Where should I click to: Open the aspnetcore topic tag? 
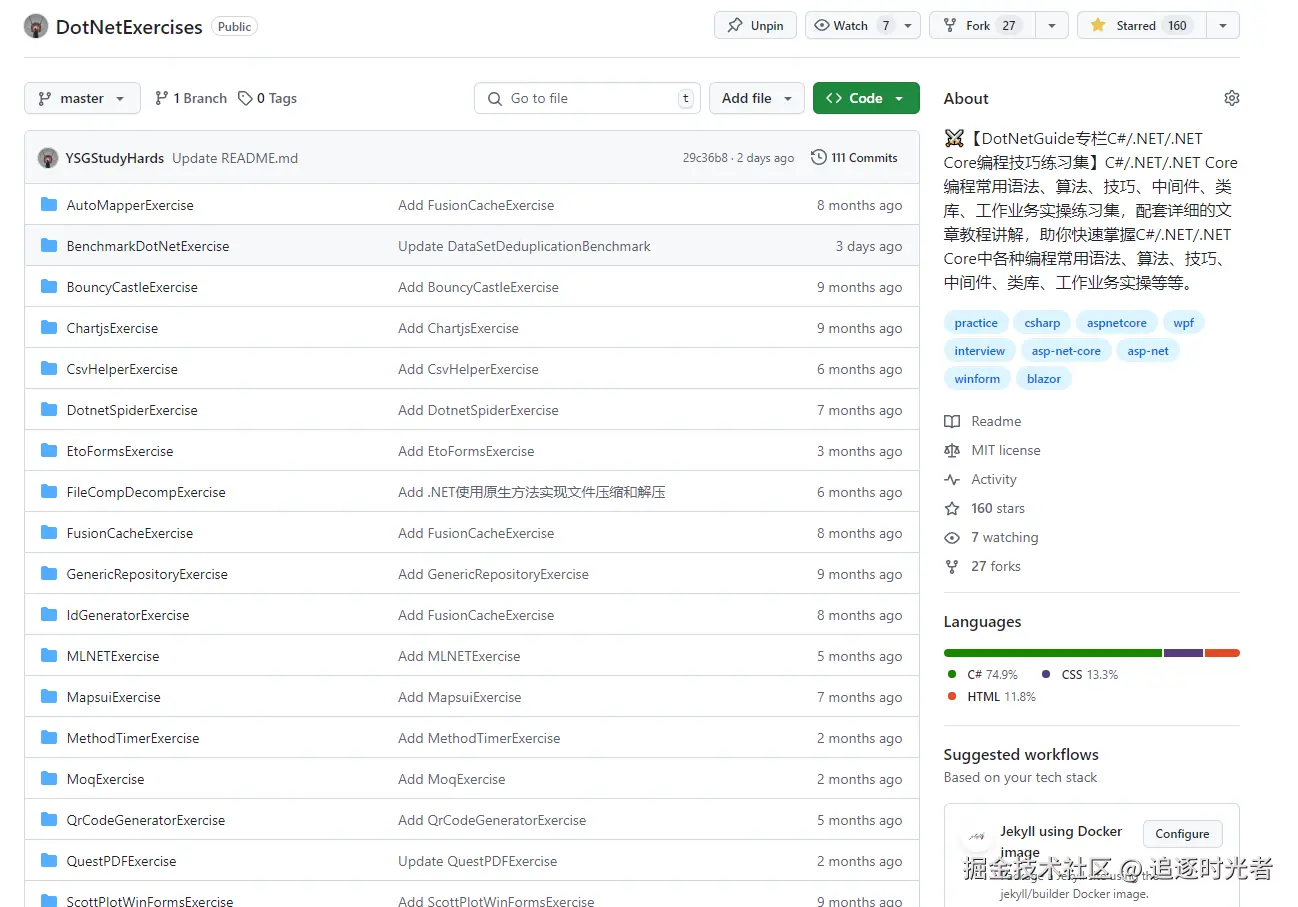click(1117, 323)
